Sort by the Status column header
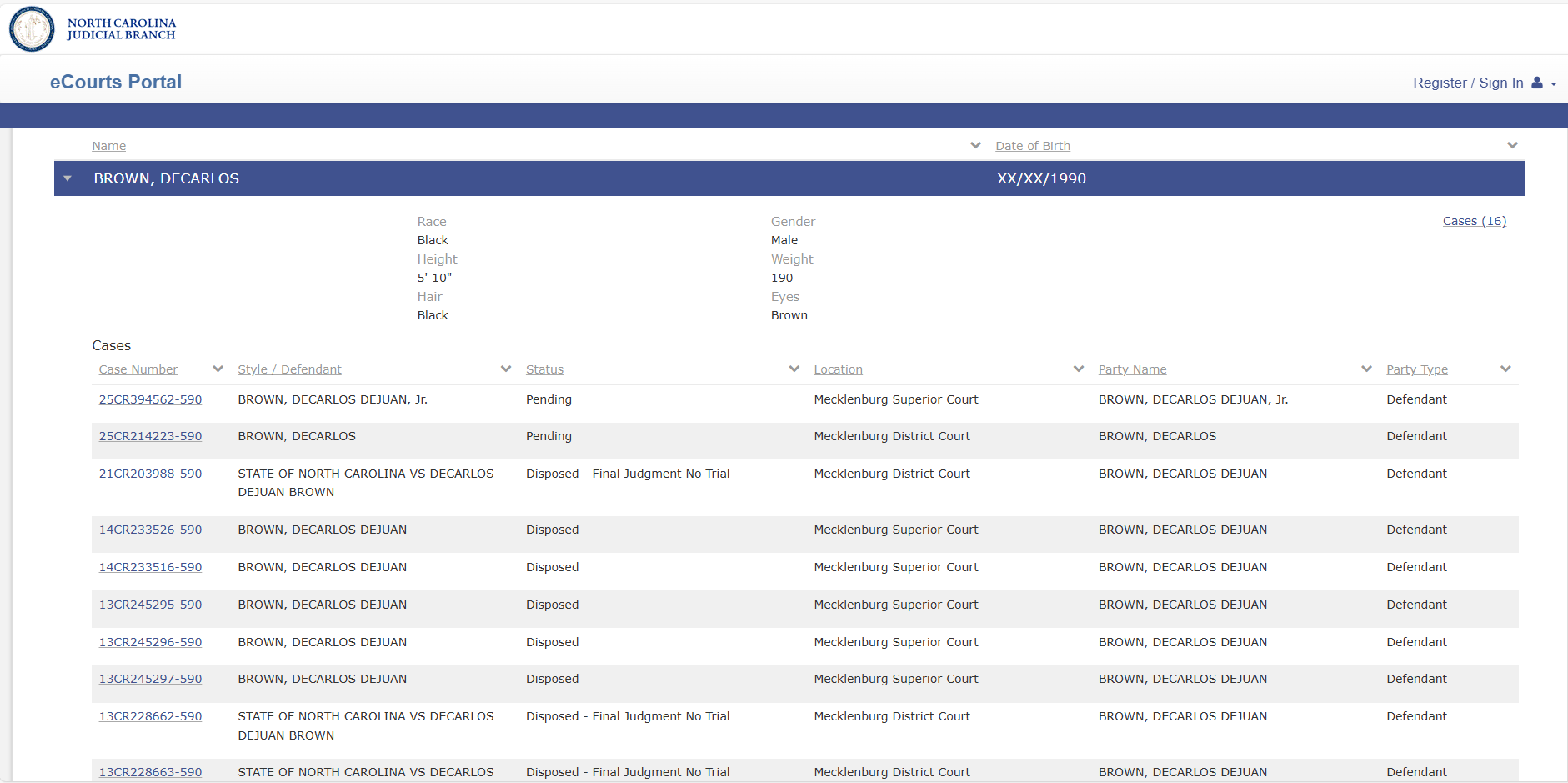The width and height of the screenshot is (1568, 783). tap(544, 369)
